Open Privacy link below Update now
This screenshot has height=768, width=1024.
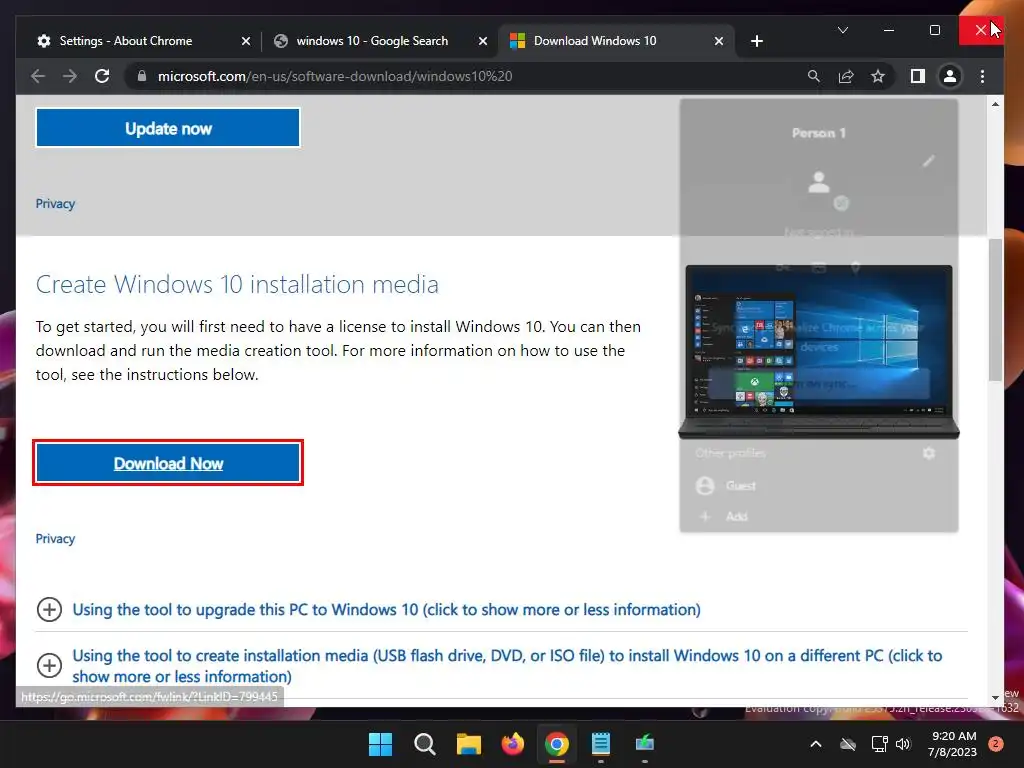click(55, 204)
